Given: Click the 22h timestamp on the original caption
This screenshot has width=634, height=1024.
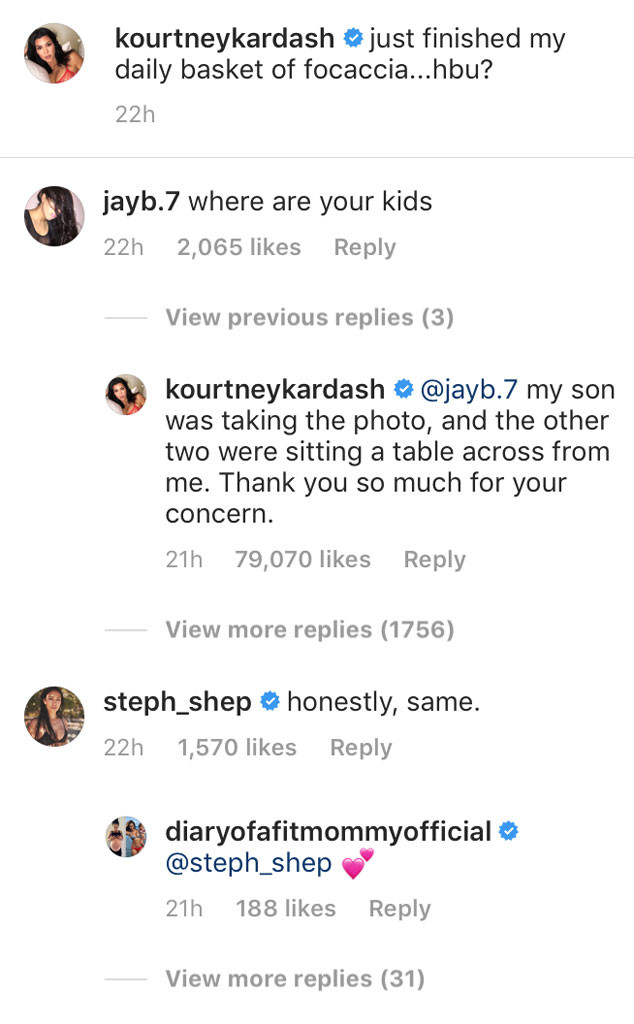Looking at the screenshot, I should 137,114.
